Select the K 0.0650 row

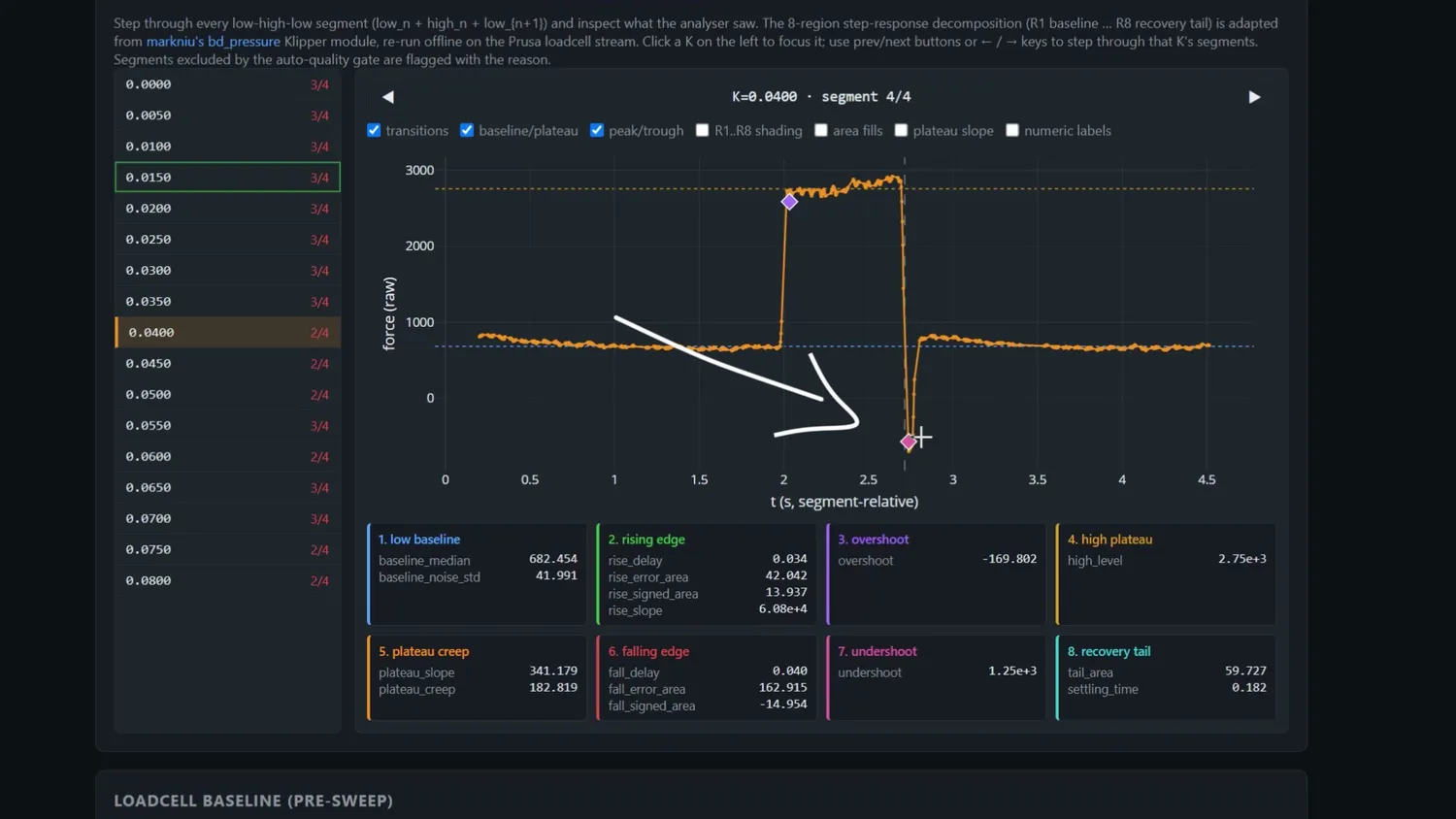click(227, 488)
